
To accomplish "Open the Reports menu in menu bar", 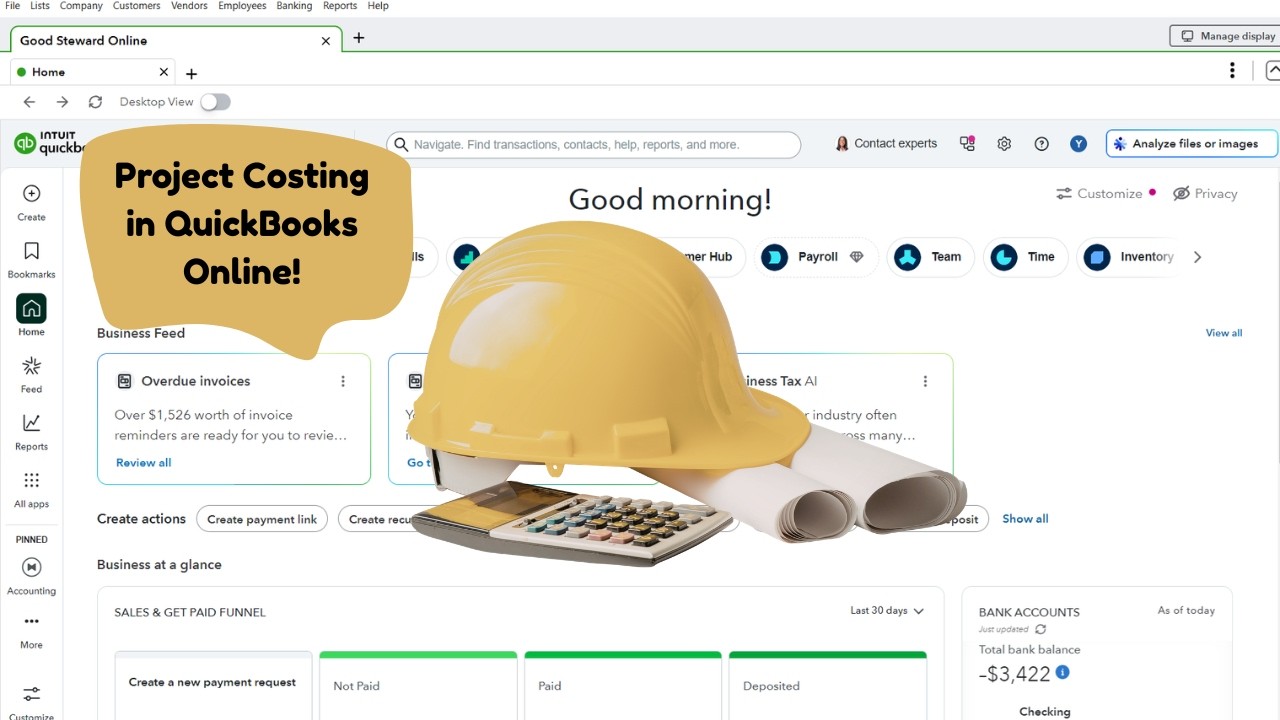I will click(340, 6).
